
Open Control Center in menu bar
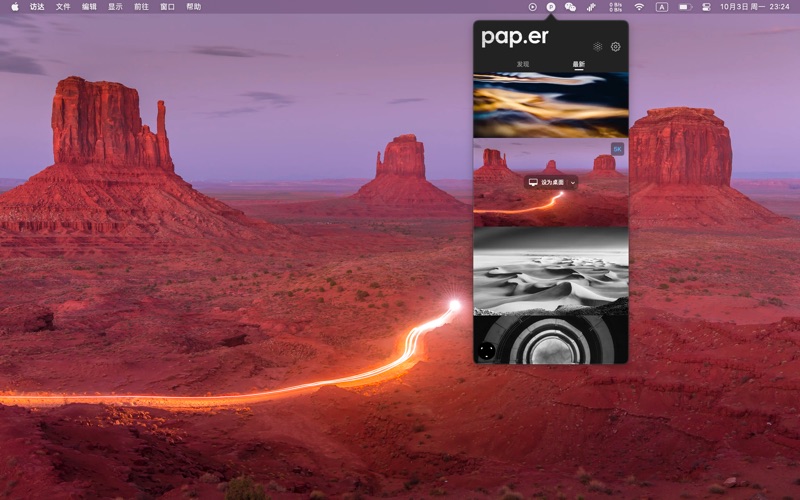point(706,7)
